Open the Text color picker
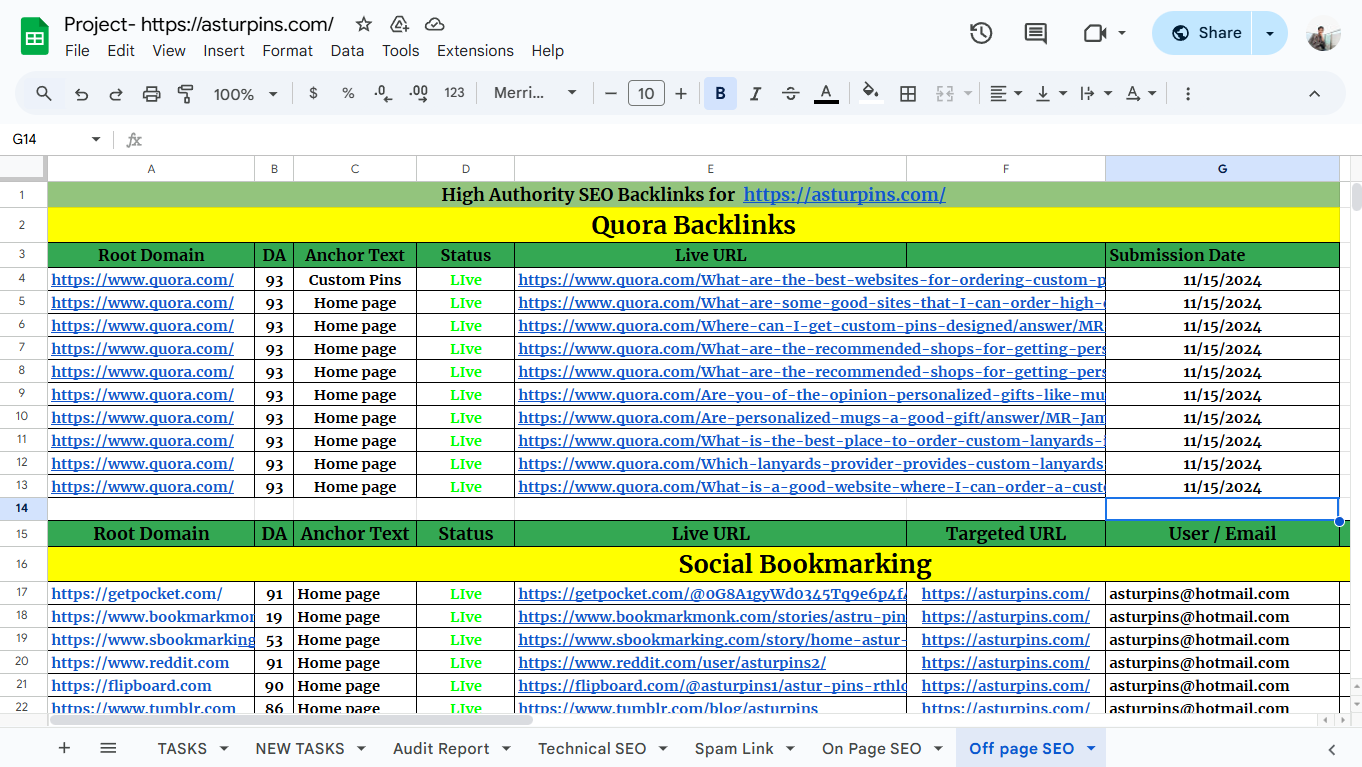The height and width of the screenshot is (767, 1362). coord(826,93)
